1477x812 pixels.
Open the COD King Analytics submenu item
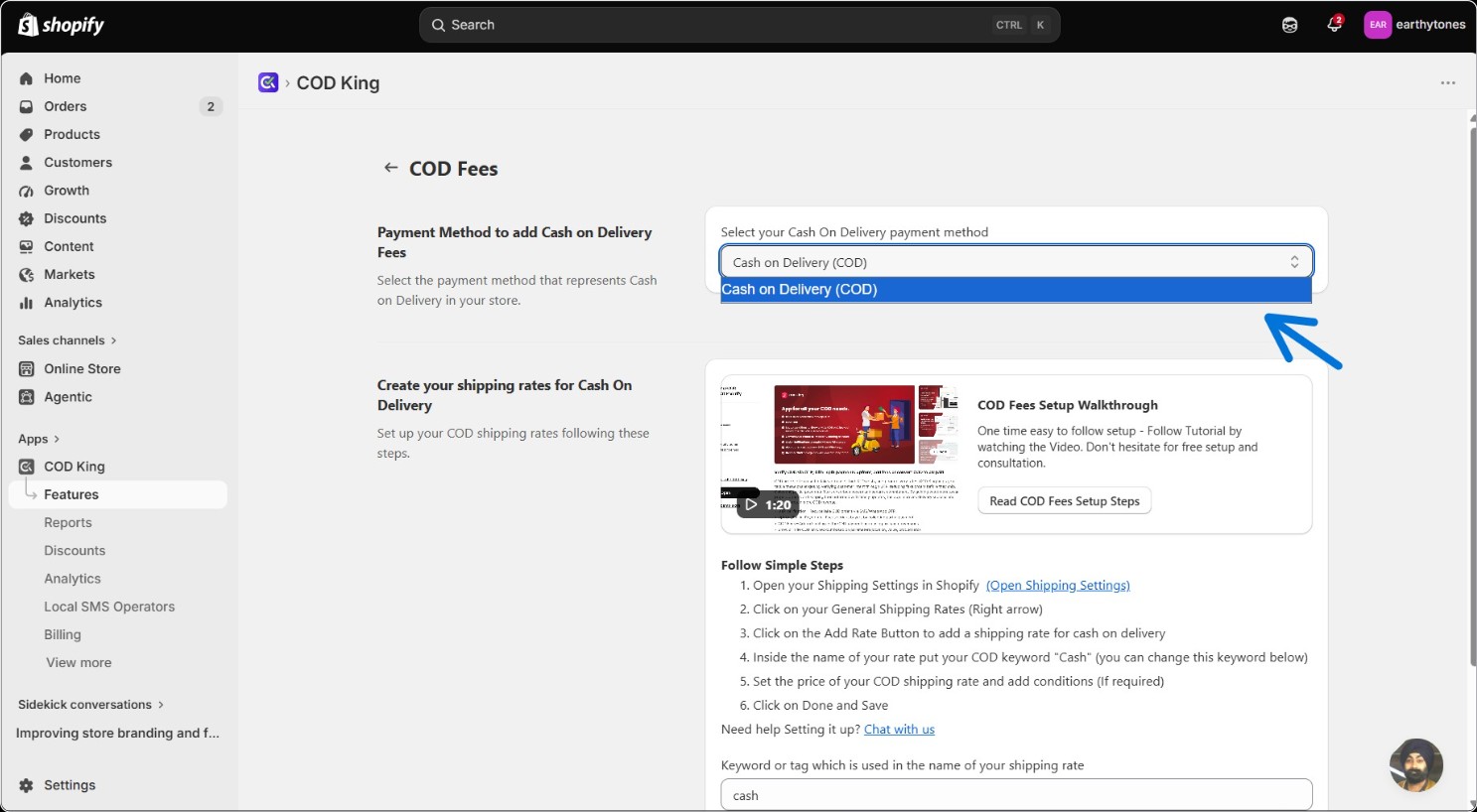[x=73, y=579]
